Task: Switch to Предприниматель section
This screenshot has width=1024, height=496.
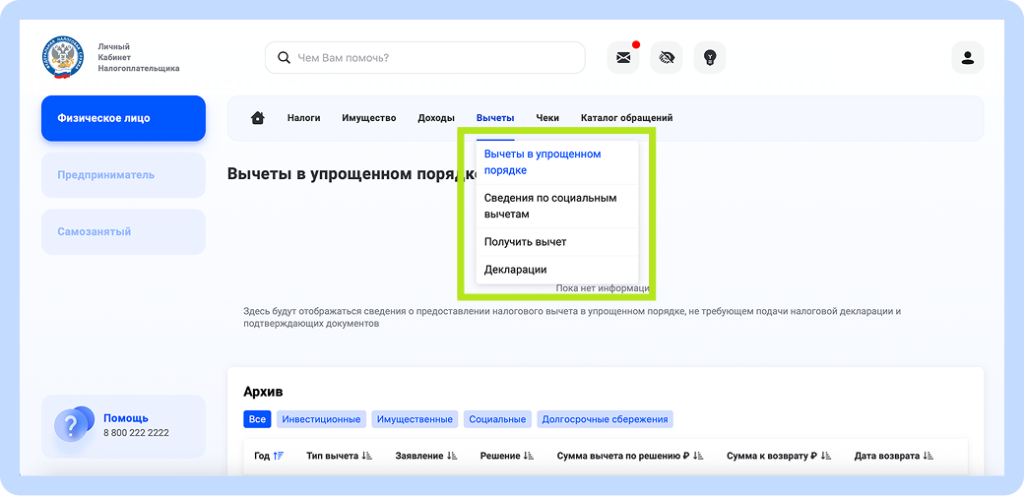Action: click(x=123, y=175)
